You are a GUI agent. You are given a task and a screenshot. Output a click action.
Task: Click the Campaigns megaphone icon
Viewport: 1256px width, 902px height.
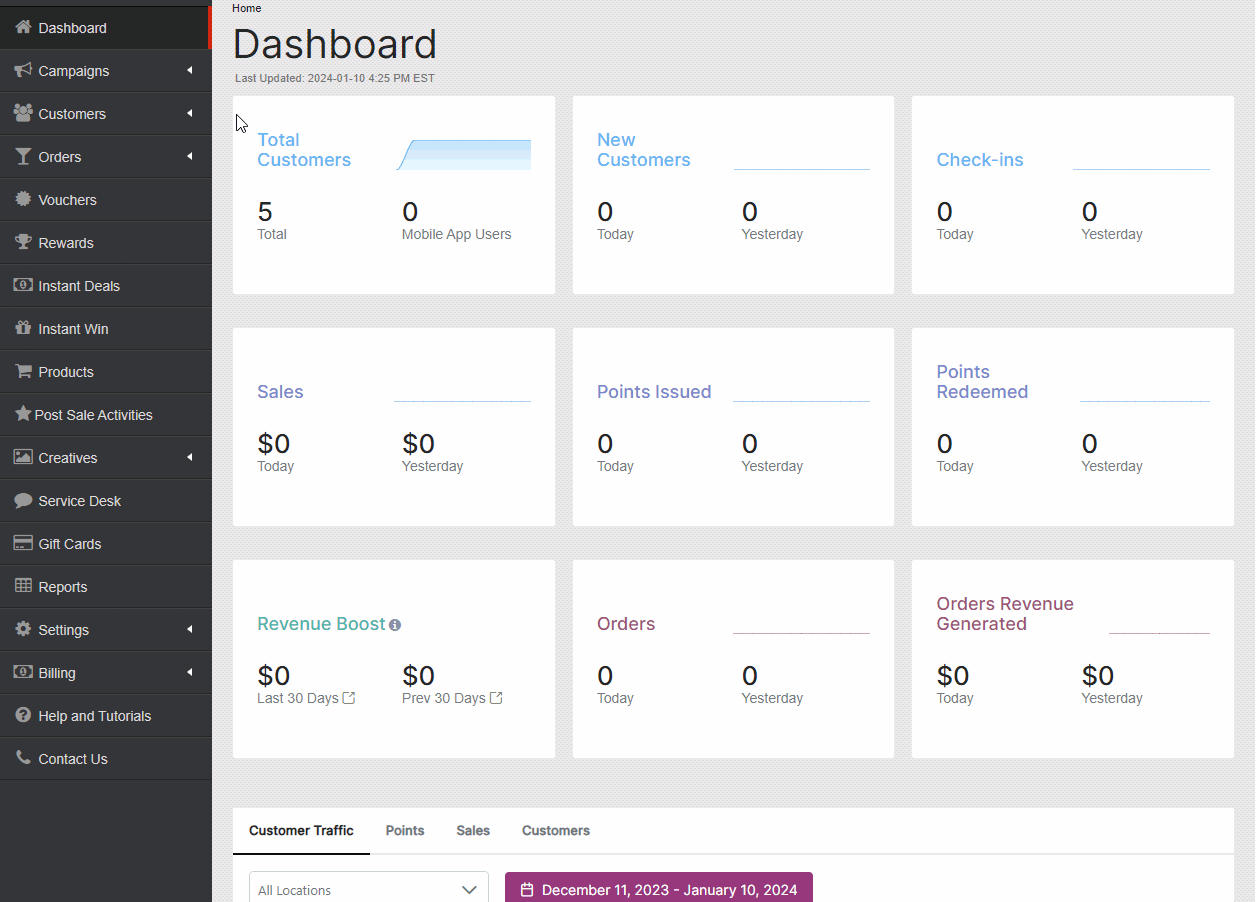(23, 70)
